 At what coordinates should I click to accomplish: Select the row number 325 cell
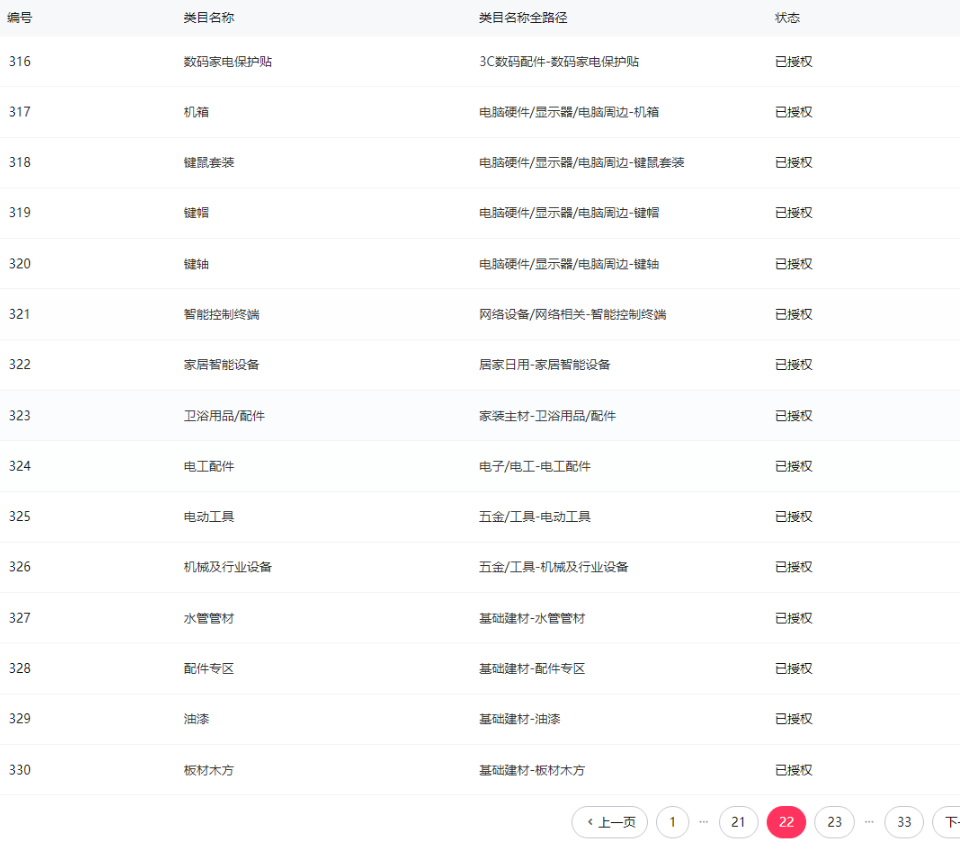20,516
